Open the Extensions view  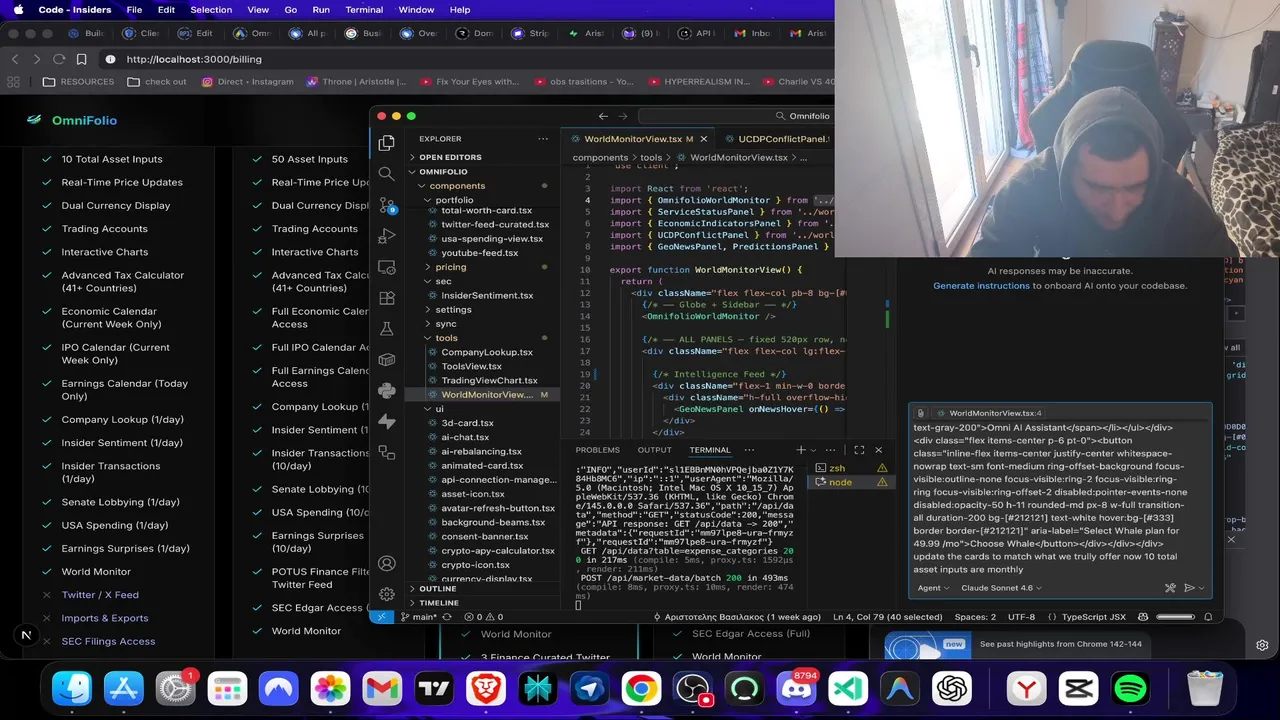pyautogui.click(x=387, y=298)
